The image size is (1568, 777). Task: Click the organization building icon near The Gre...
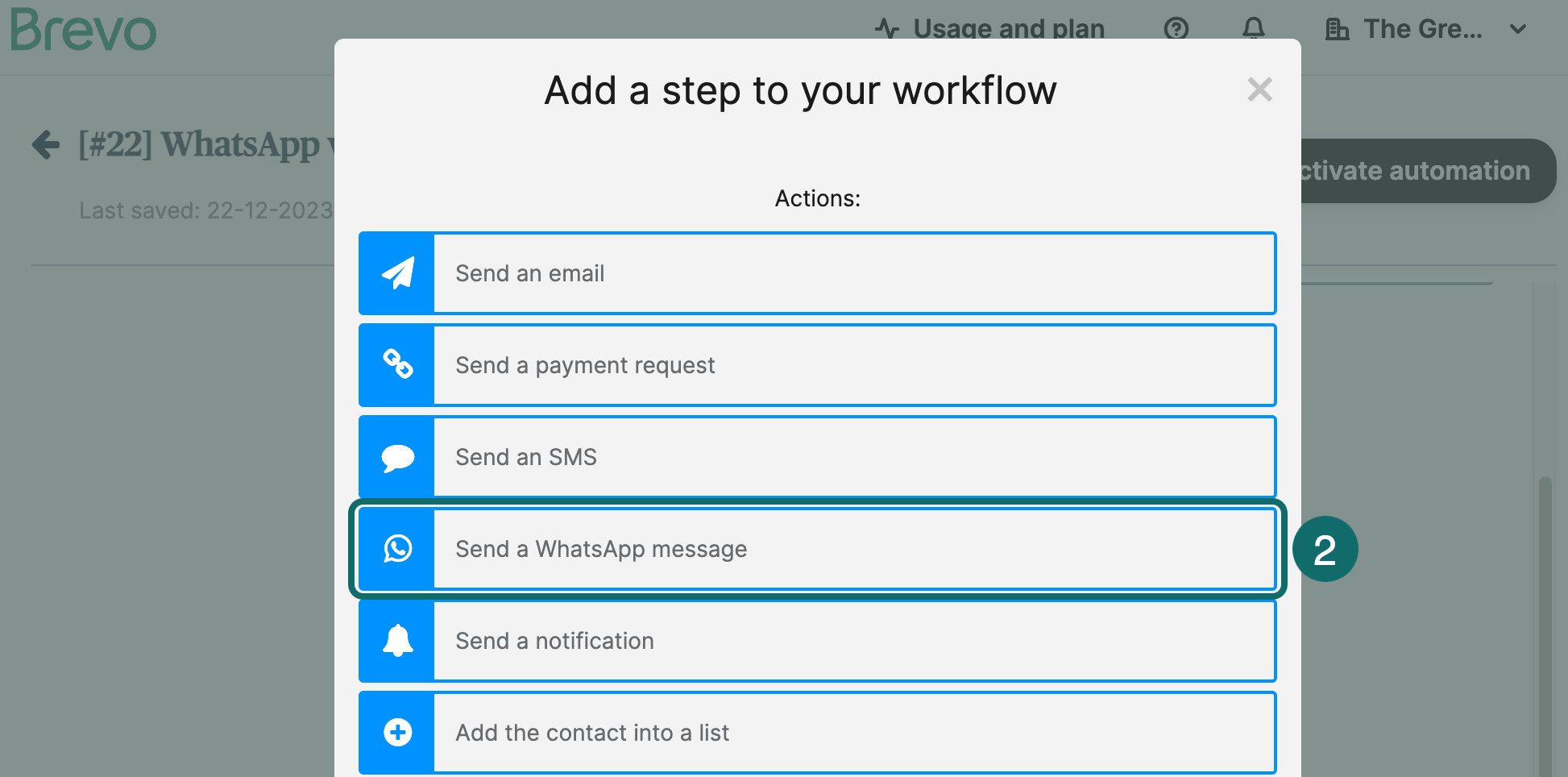coord(1338,29)
